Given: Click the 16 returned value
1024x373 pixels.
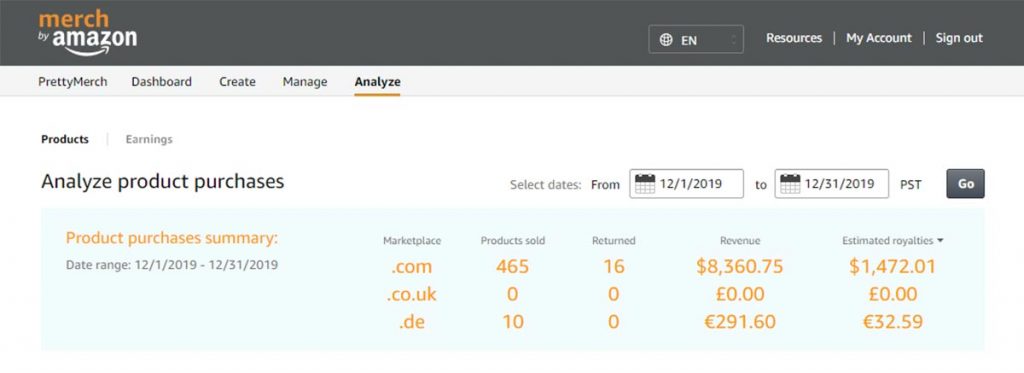Looking at the screenshot, I should (x=613, y=267).
